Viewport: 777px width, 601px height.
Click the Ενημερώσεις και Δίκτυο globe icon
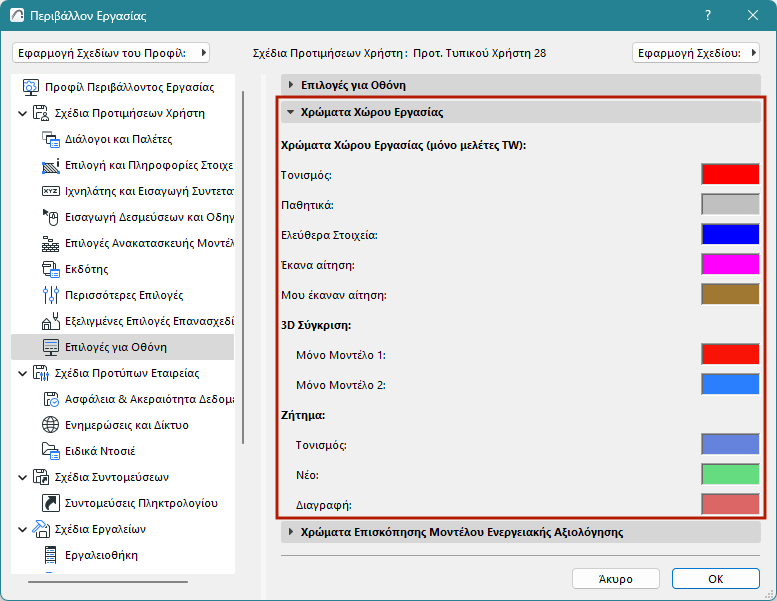click(x=51, y=425)
